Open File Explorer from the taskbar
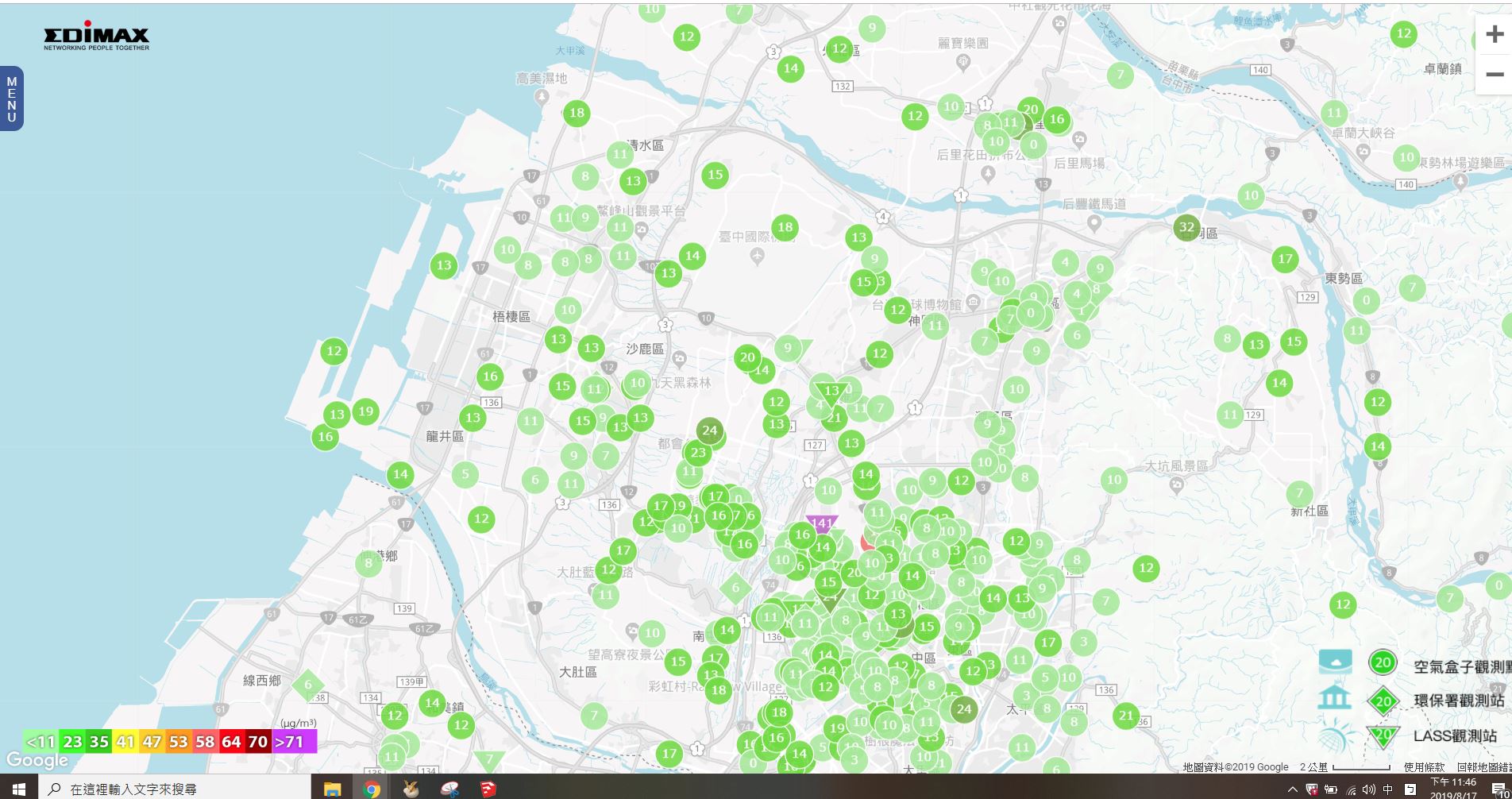Screen dimensions: 1512x799 (x=332, y=789)
